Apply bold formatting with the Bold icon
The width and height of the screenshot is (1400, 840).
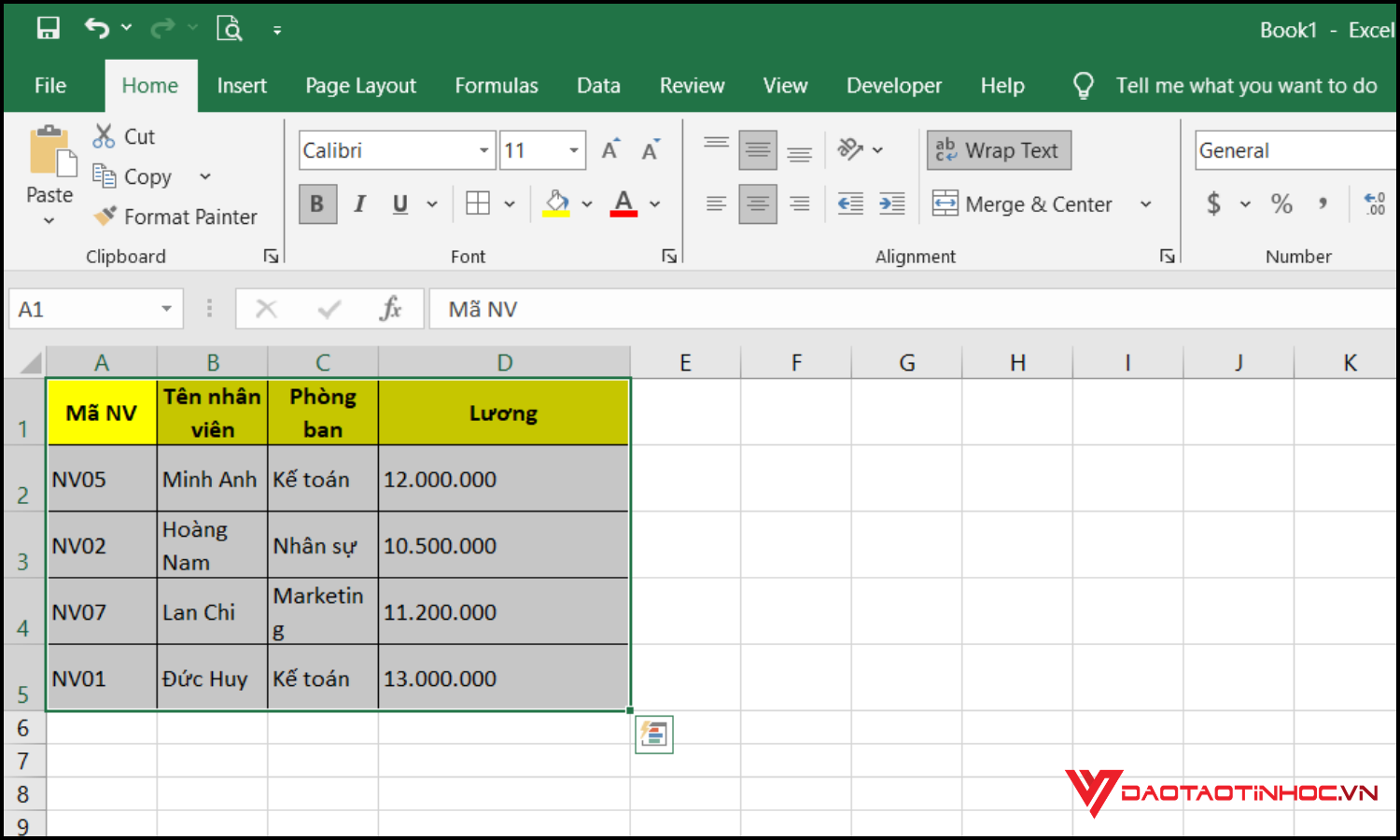click(317, 203)
